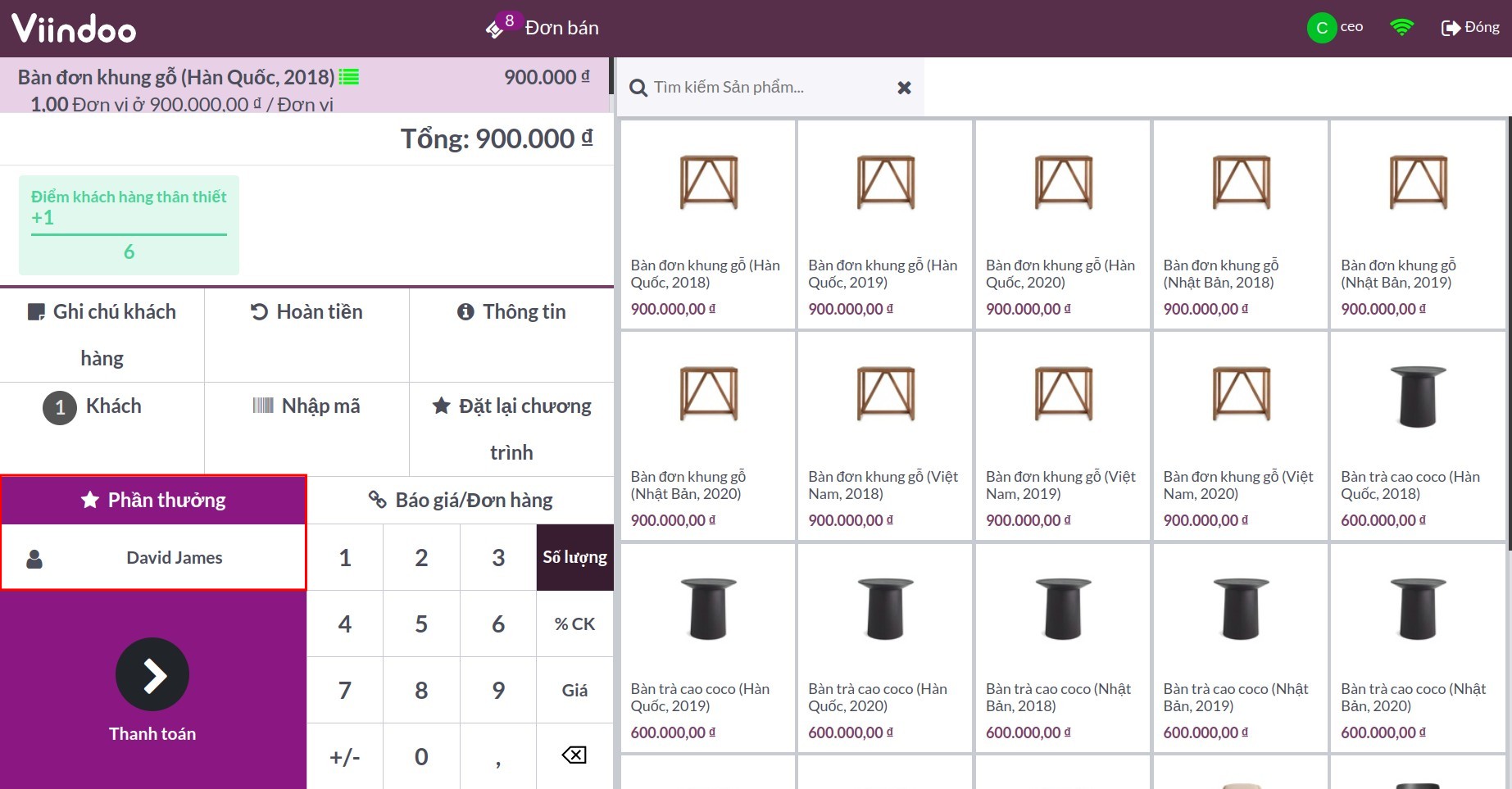Click the green list icon on order line
Screen dimensions: 1512x789
(349, 77)
